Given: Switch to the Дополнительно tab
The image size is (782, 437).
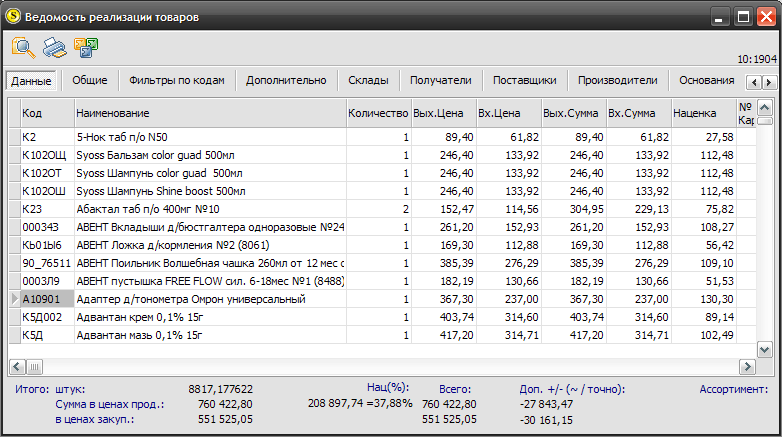Looking at the screenshot, I should coord(286,80).
